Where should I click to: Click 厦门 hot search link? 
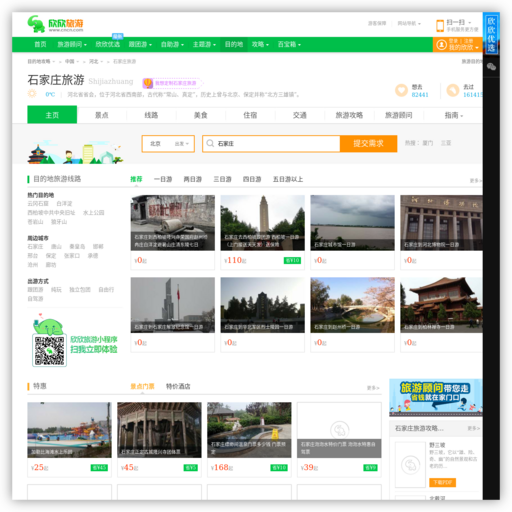coord(428,143)
